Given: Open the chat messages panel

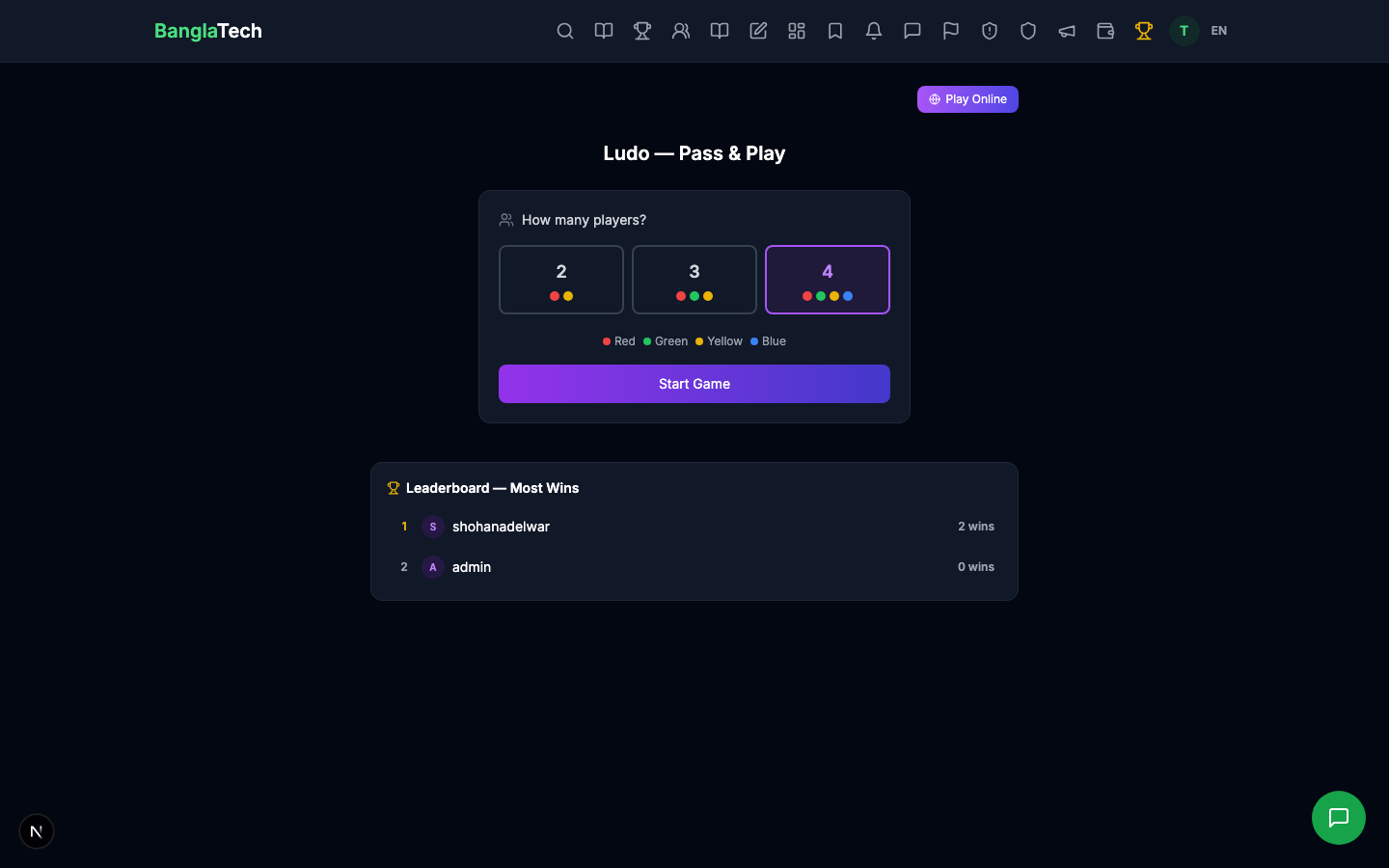Looking at the screenshot, I should [912, 31].
